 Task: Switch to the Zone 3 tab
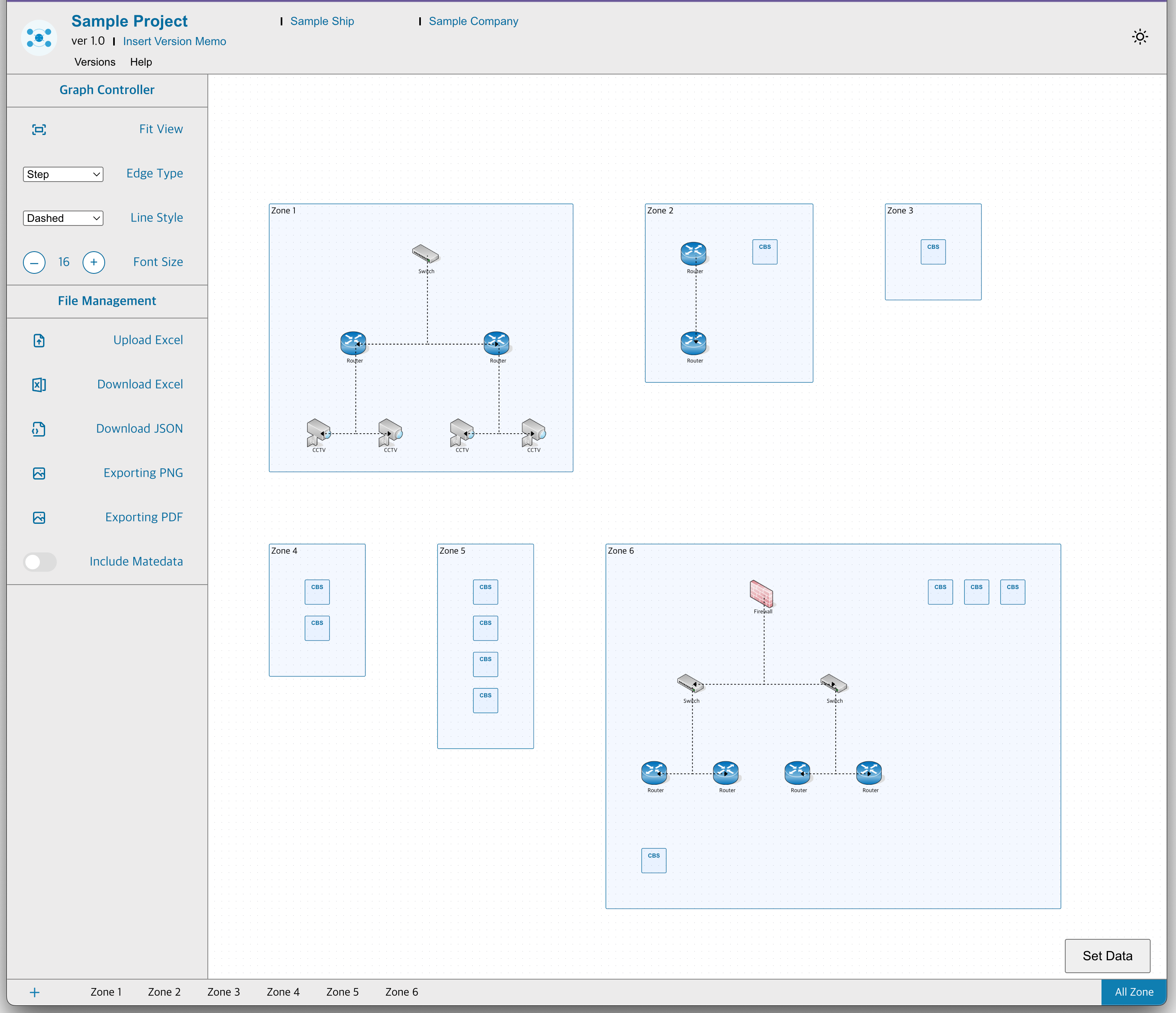(x=223, y=992)
